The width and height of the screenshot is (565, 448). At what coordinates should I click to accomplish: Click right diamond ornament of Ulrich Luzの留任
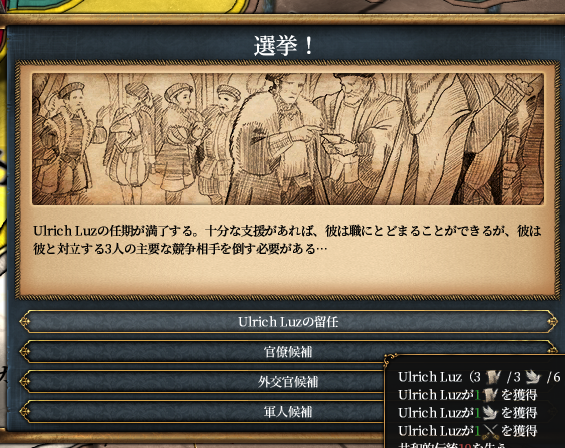[552, 321]
